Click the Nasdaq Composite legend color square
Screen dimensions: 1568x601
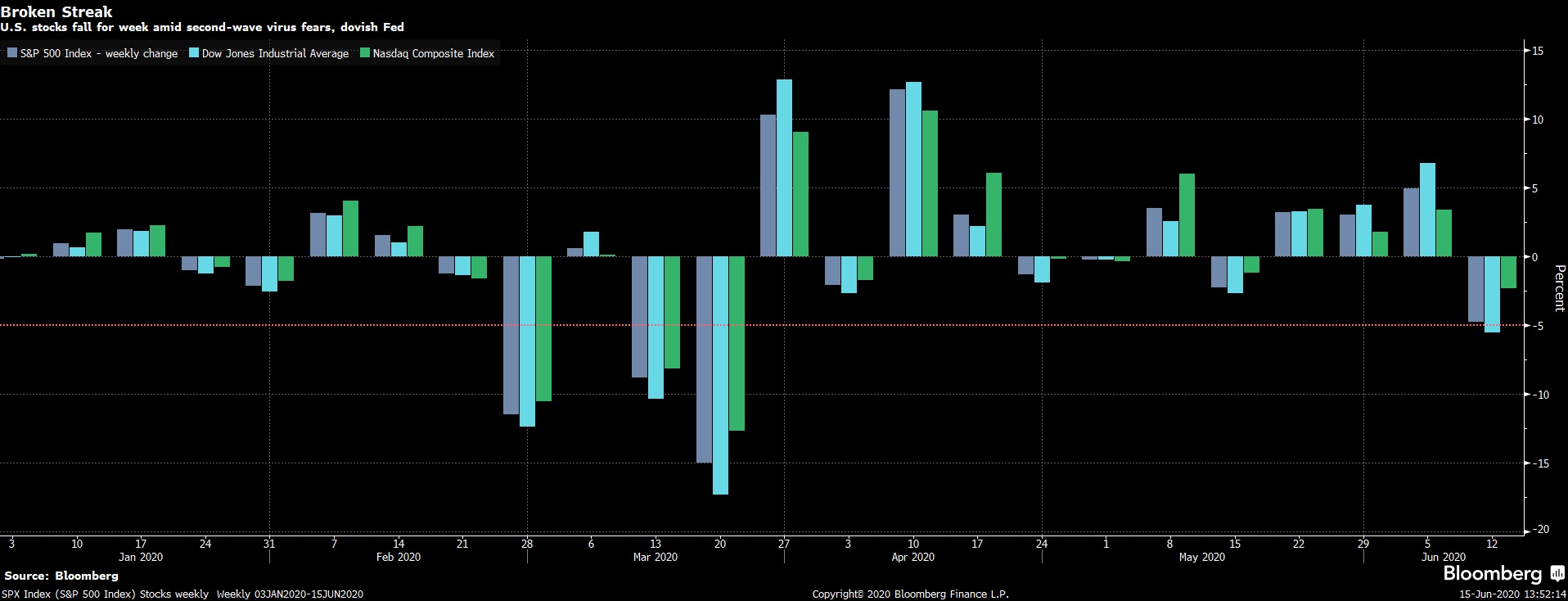tap(365, 53)
